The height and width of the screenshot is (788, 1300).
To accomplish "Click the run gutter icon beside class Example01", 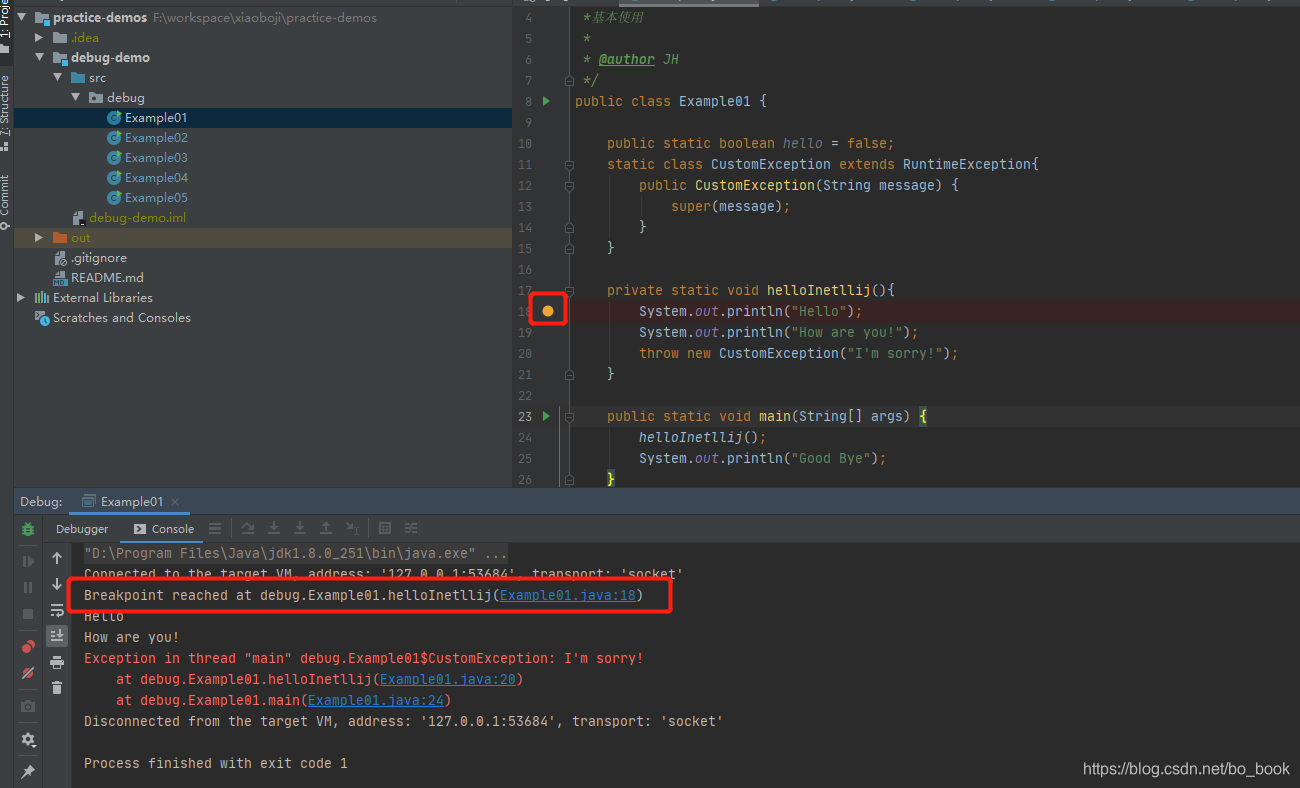I will [x=546, y=101].
